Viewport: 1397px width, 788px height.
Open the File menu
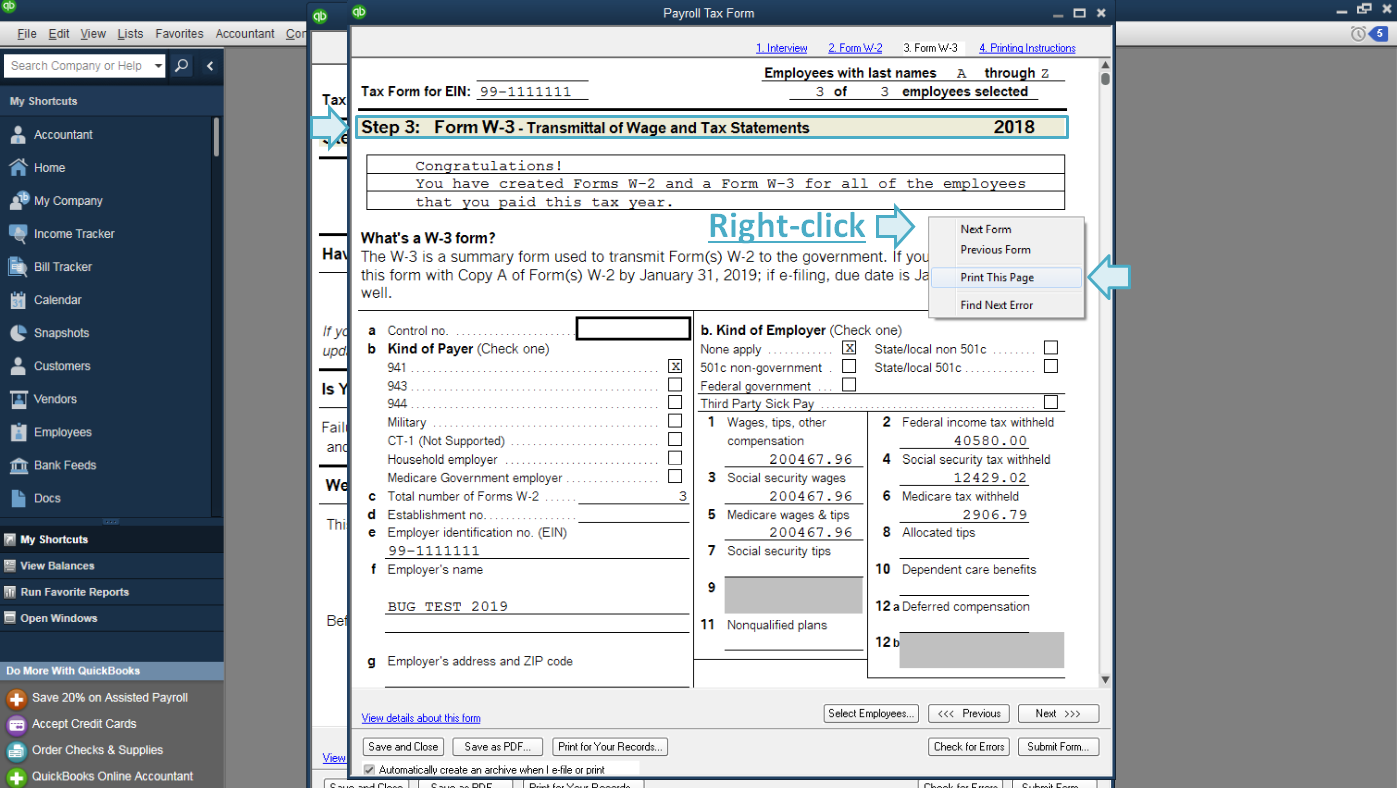27,34
